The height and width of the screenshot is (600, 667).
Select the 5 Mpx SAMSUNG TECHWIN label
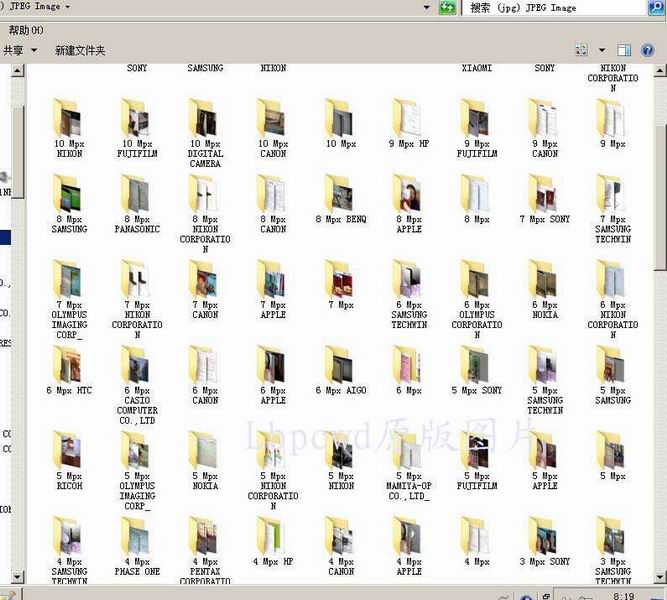pyautogui.click(x=545, y=400)
